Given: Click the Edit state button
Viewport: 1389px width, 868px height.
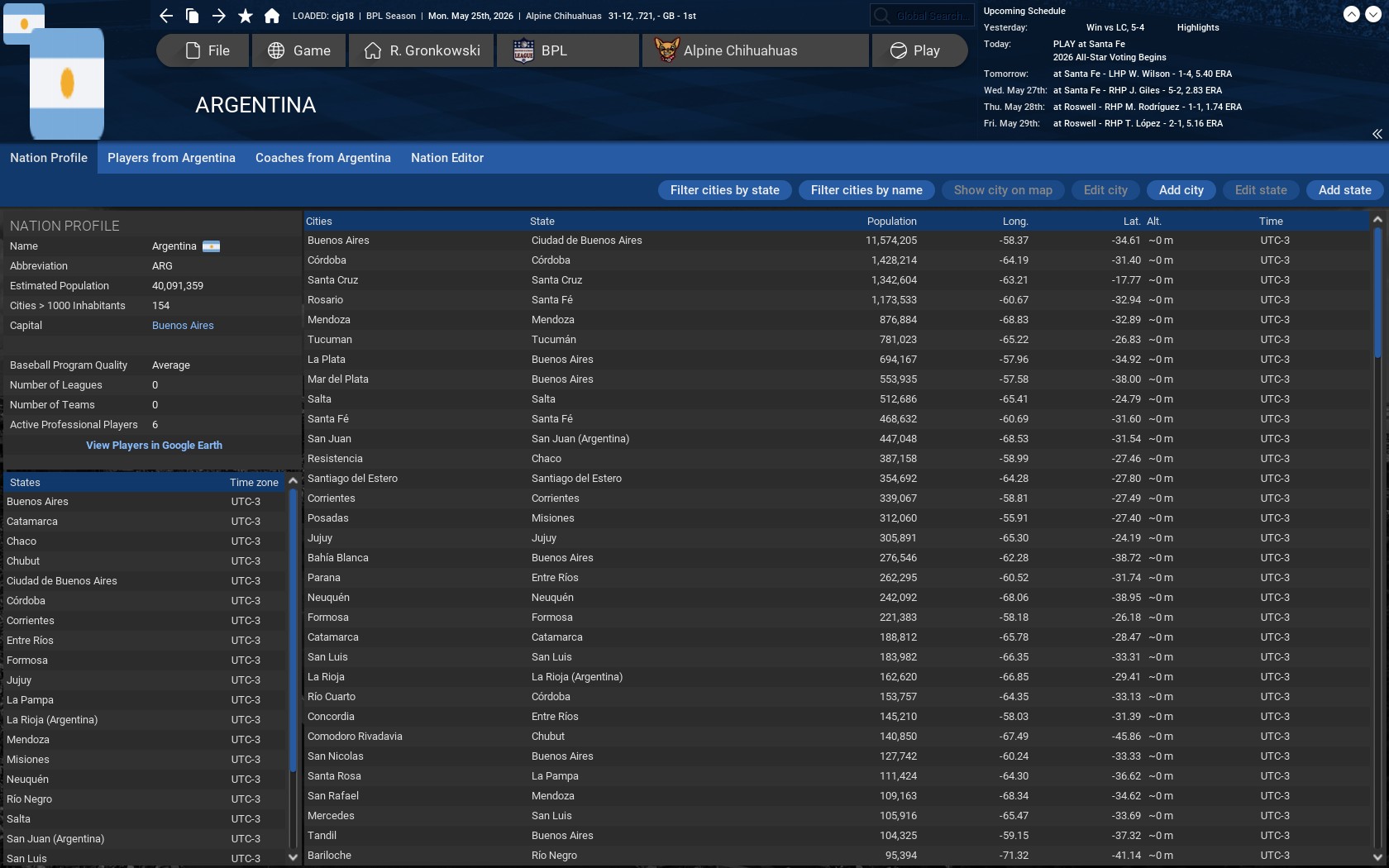Looking at the screenshot, I should tap(1261, 190).
